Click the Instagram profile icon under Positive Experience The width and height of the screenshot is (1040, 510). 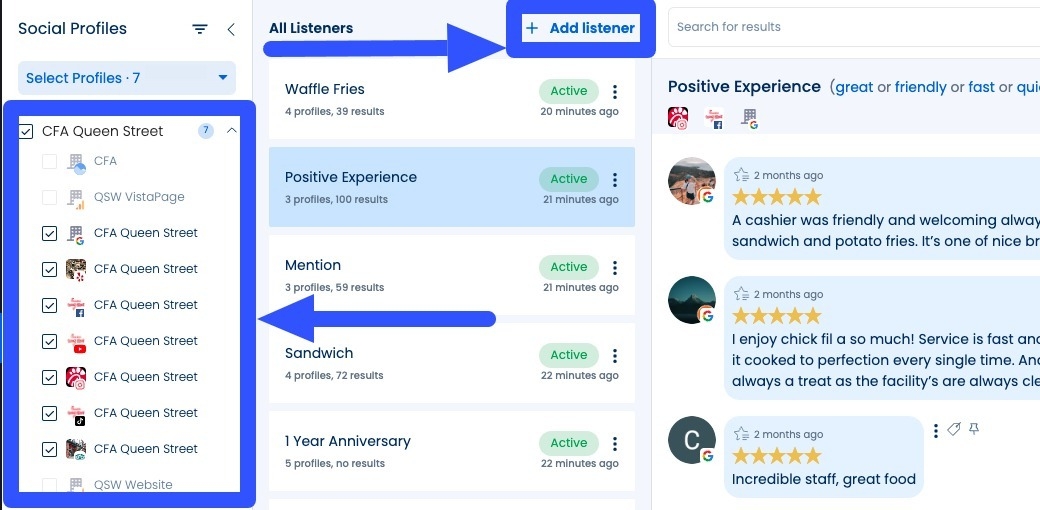point(678,118)
